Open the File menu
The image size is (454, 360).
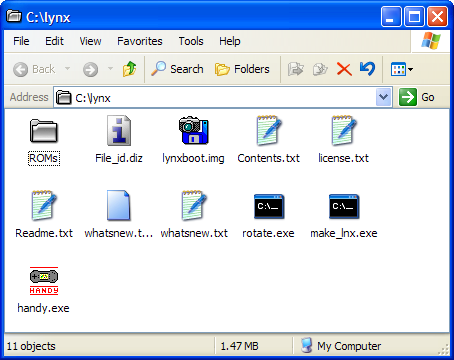21,41
